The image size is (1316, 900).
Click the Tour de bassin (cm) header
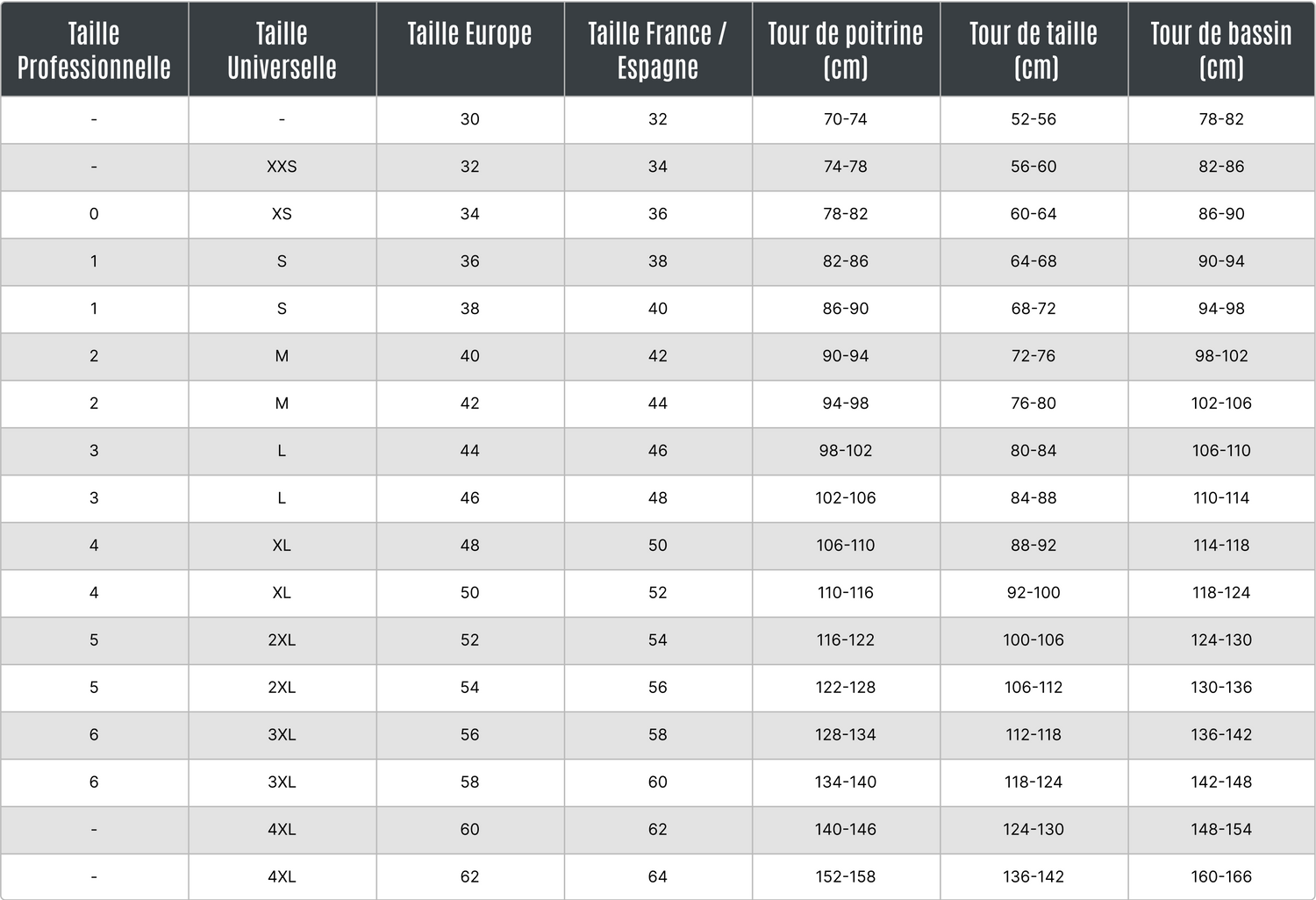pos(1221,50)
